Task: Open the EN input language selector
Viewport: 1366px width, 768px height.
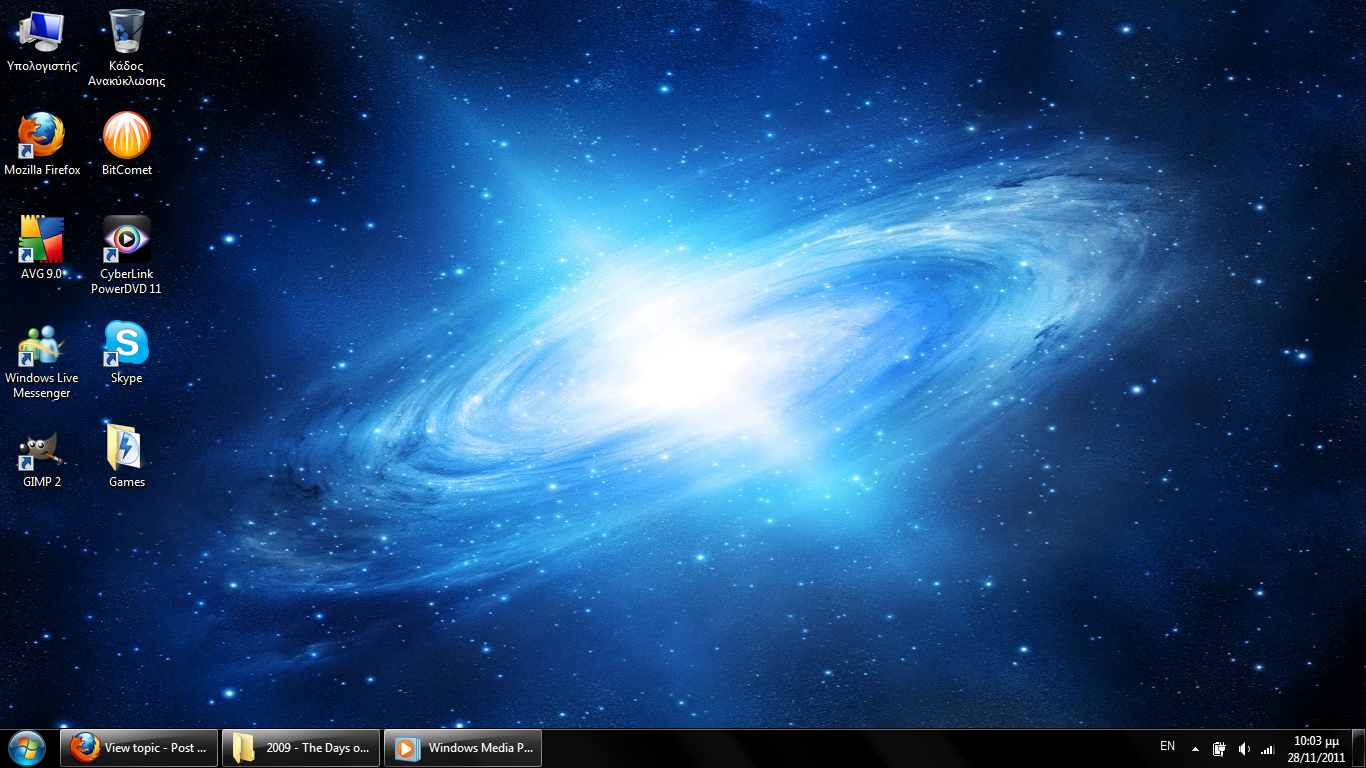Action: click(x=1167, y=746)
